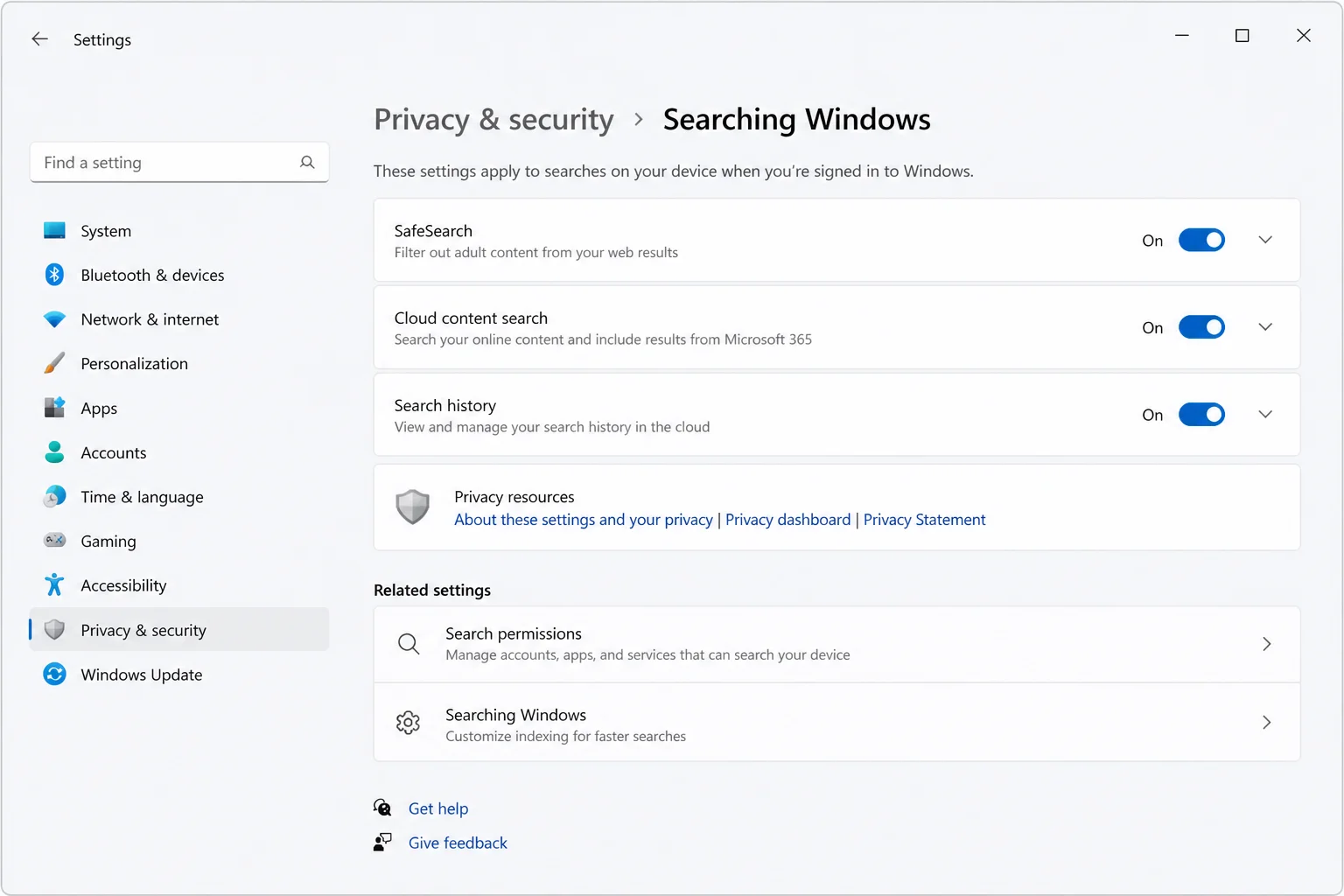The height and width of the screenshot is (896, 1344).
Task: Click the Windows Update sync icon
Action: [54, 675]
